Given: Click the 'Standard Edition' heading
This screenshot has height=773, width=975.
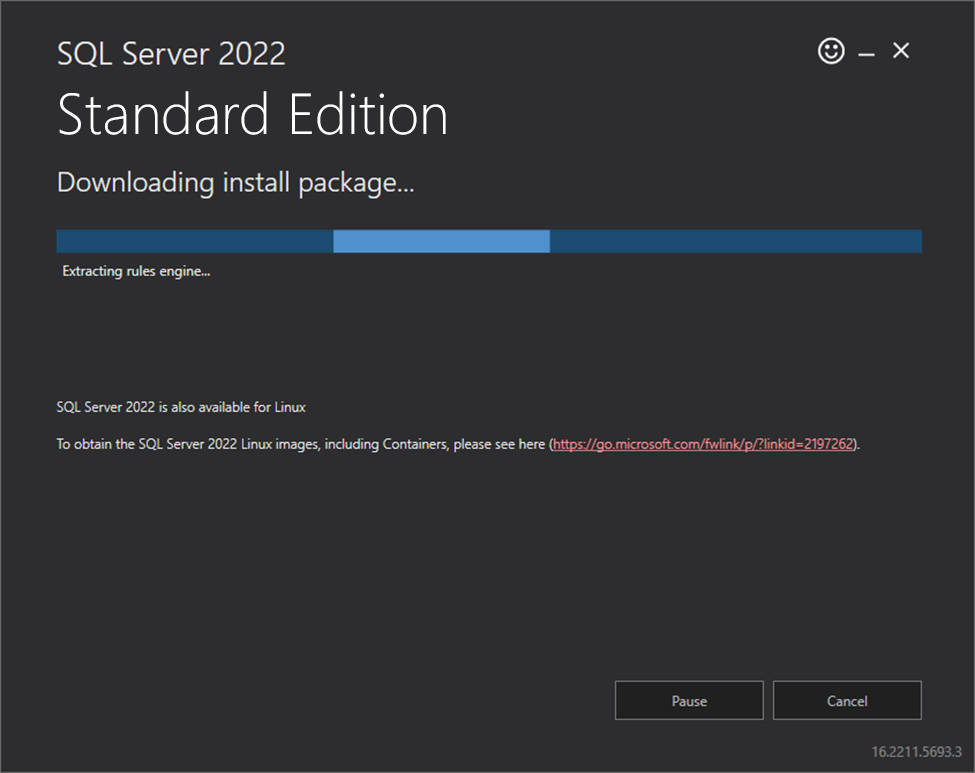Looking at the screenshot, I should [x=252, y=115].
